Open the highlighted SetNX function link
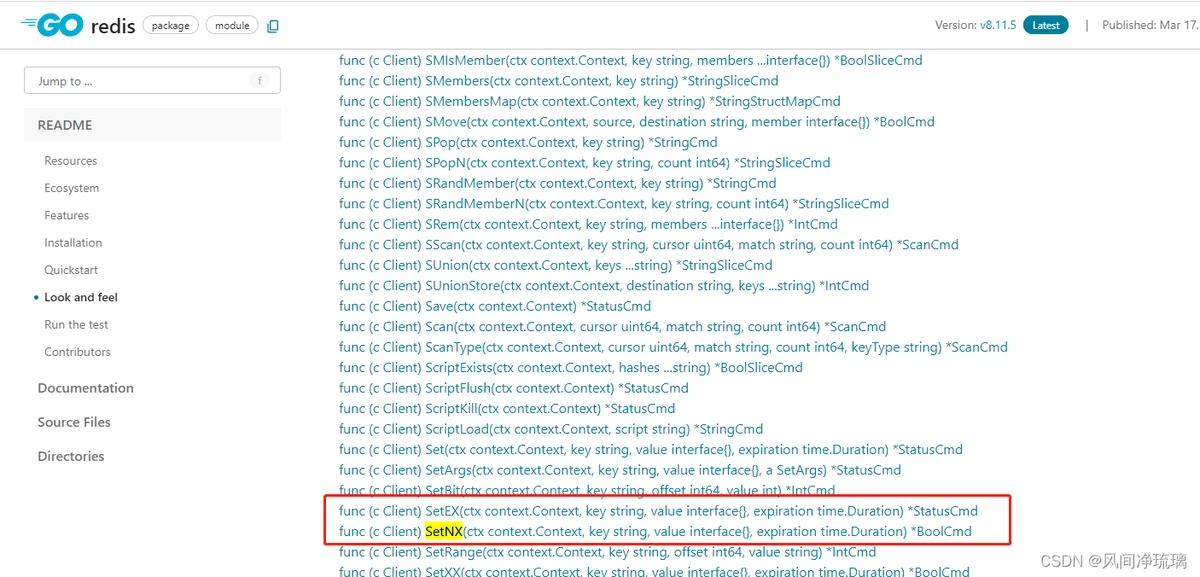 655,531
